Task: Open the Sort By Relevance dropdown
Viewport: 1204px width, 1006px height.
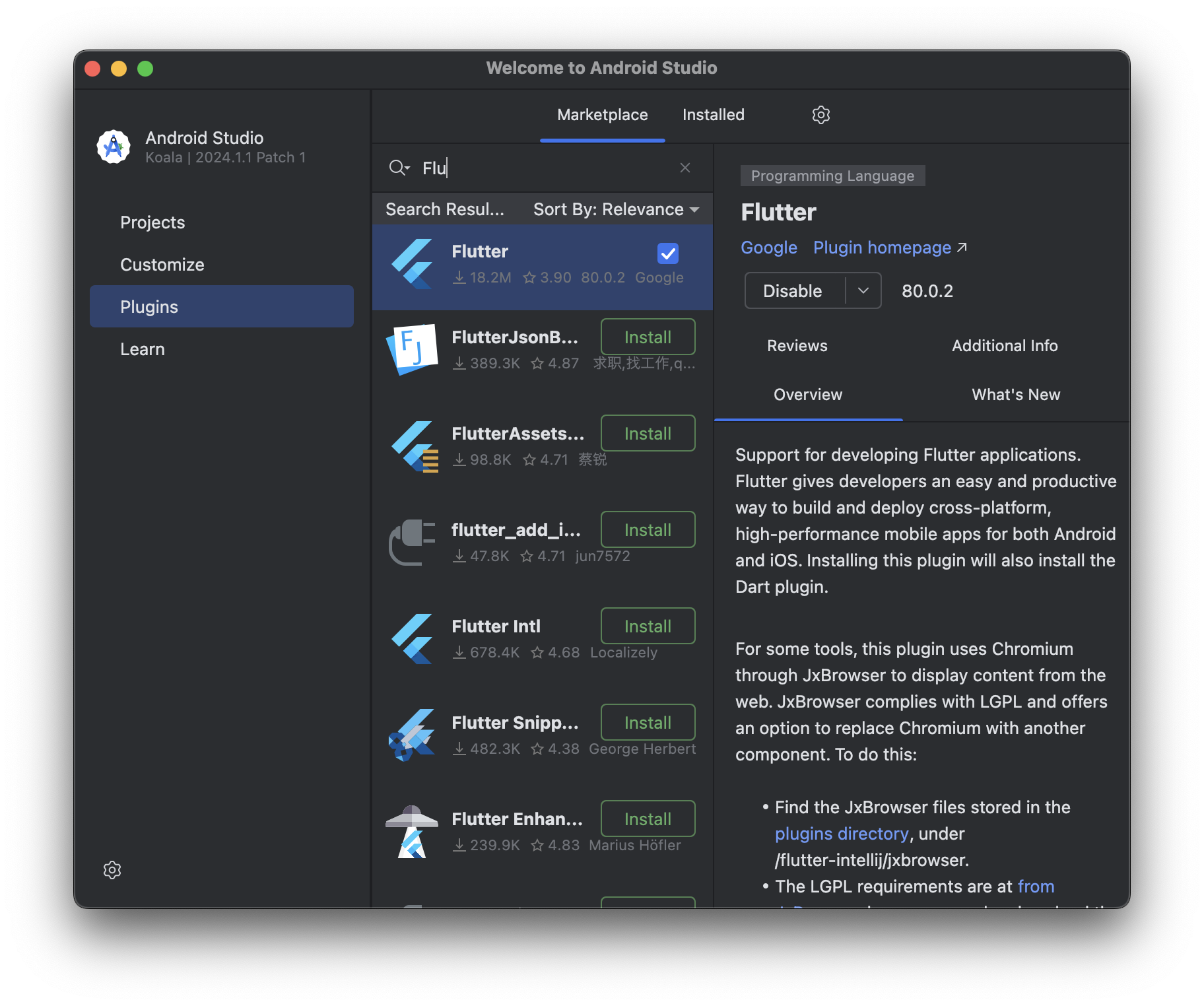Action: [x=615, y=209]
